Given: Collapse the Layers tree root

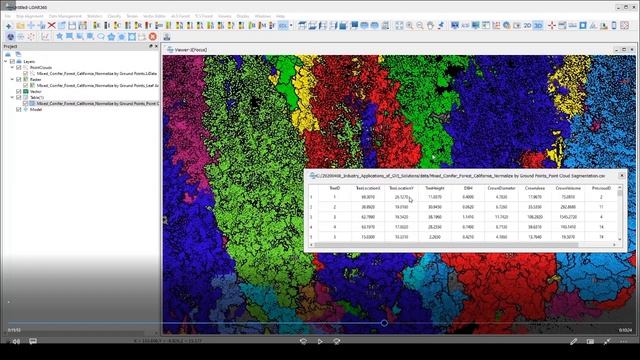Looking at the screenshot, I should tap(6, 62).
